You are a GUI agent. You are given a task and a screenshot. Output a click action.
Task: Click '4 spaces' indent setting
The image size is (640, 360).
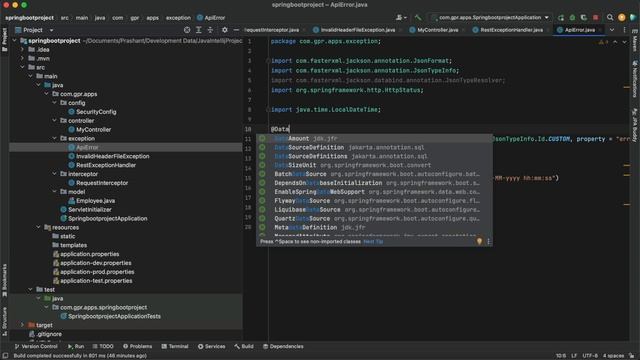(x=613, y=356)
